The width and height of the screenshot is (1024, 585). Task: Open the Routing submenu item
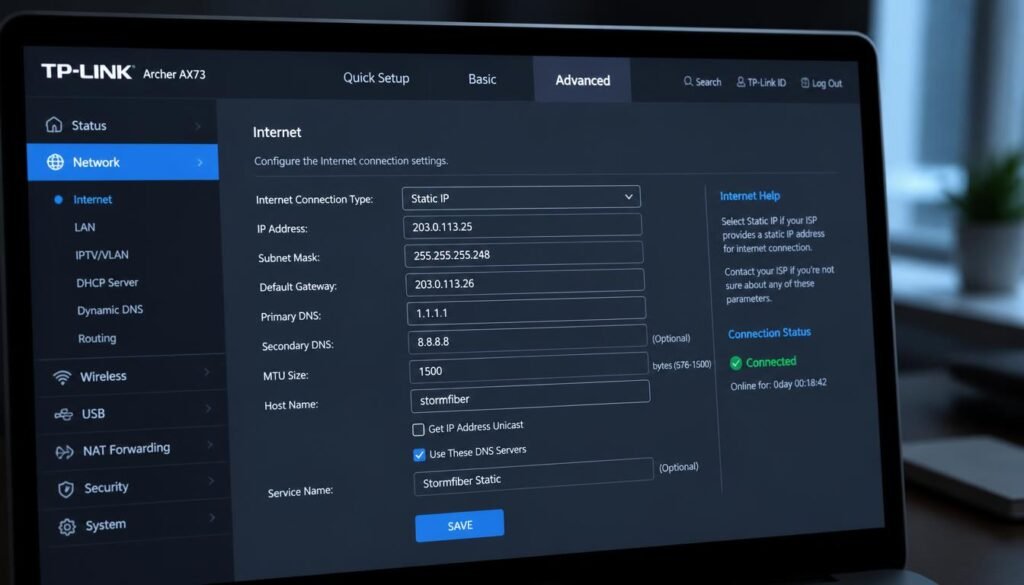tap(97, 338)
